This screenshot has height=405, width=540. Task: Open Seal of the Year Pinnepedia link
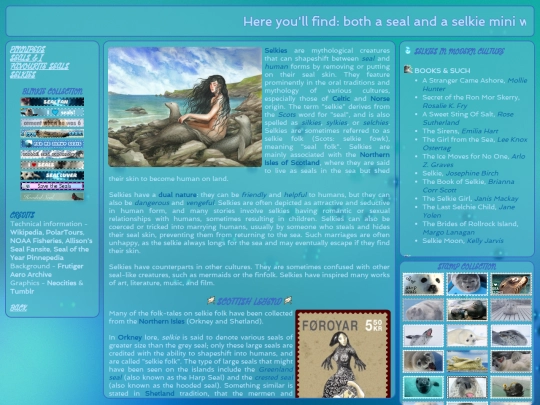click(49, 253)
